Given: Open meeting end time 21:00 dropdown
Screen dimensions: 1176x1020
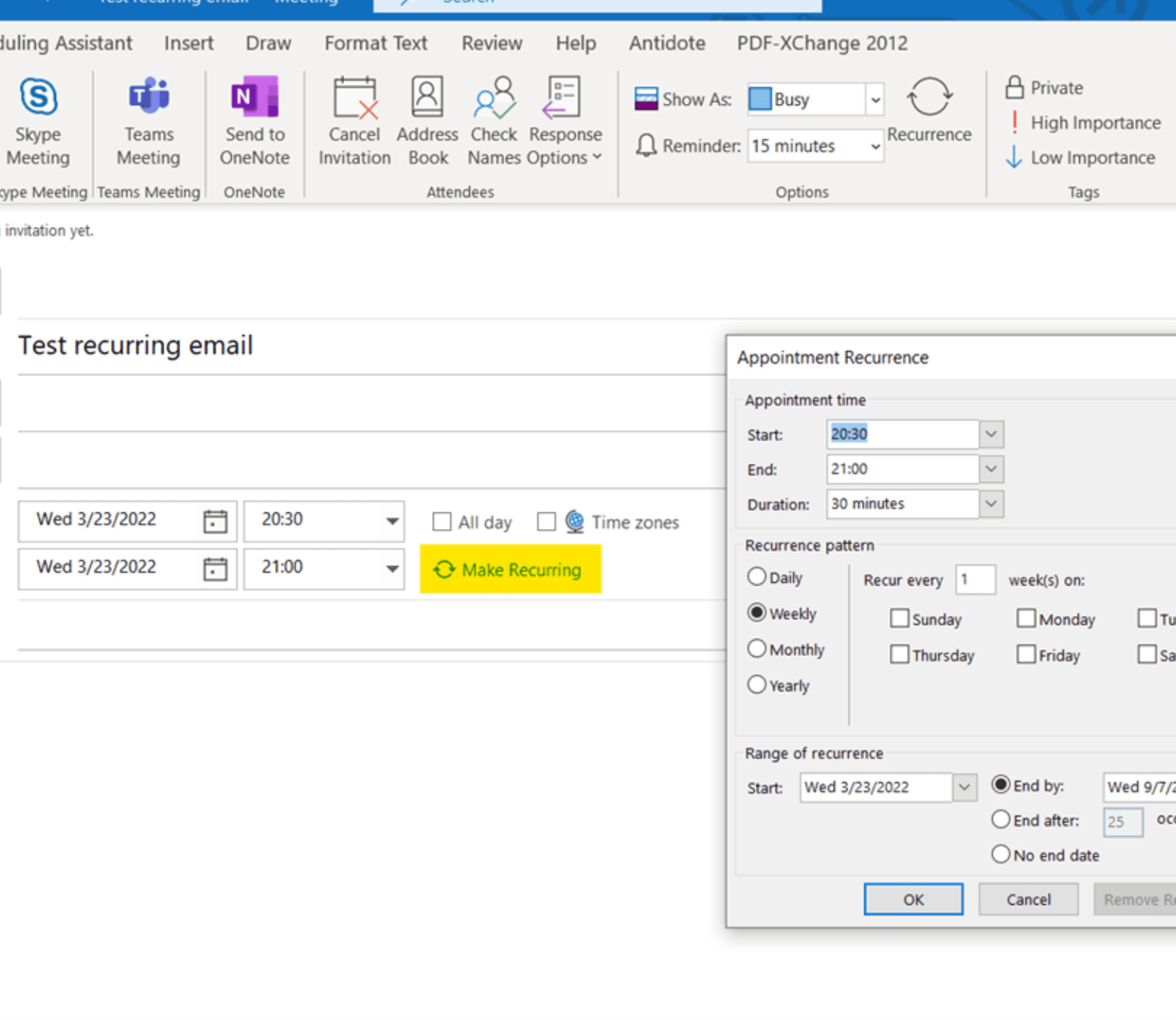Looking at the screenshot, I should point(392,569).
